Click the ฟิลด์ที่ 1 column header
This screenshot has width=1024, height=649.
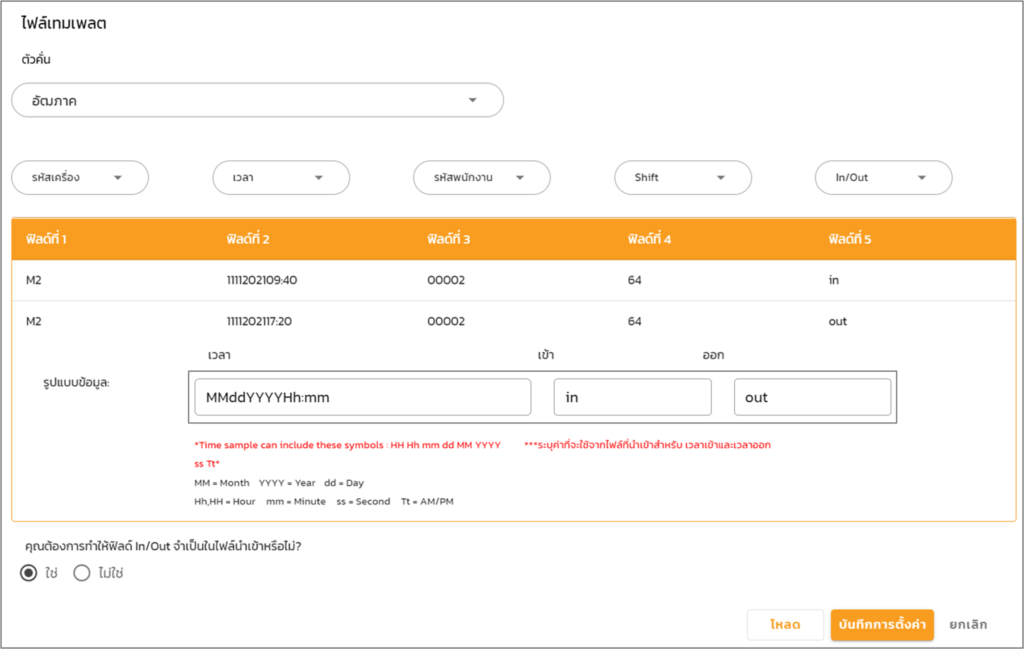tap(46, 240)
